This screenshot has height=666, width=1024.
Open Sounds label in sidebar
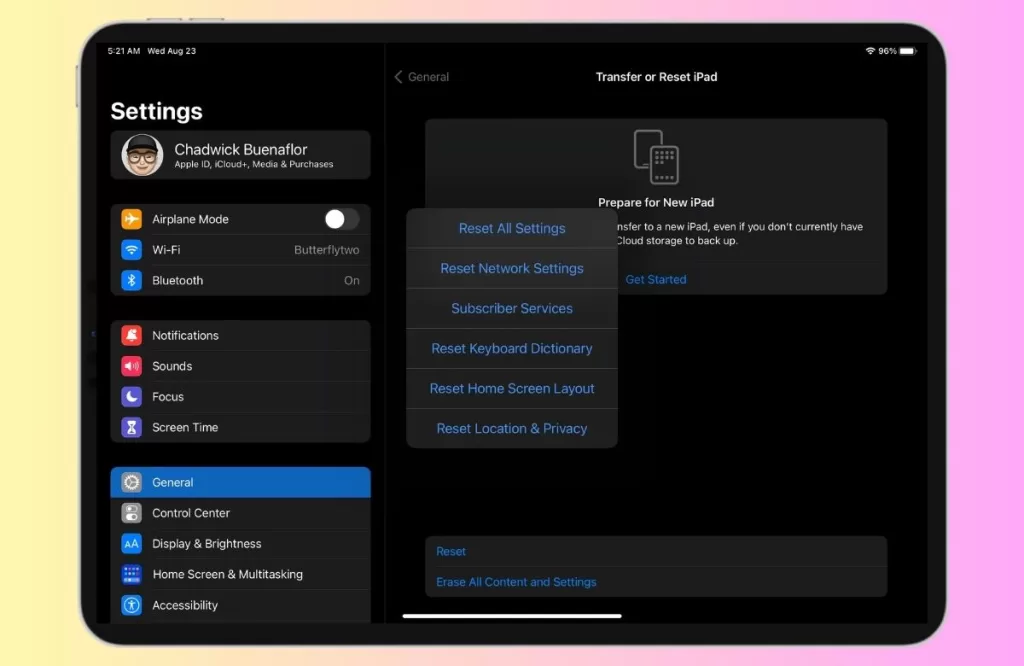click(172, 366)
